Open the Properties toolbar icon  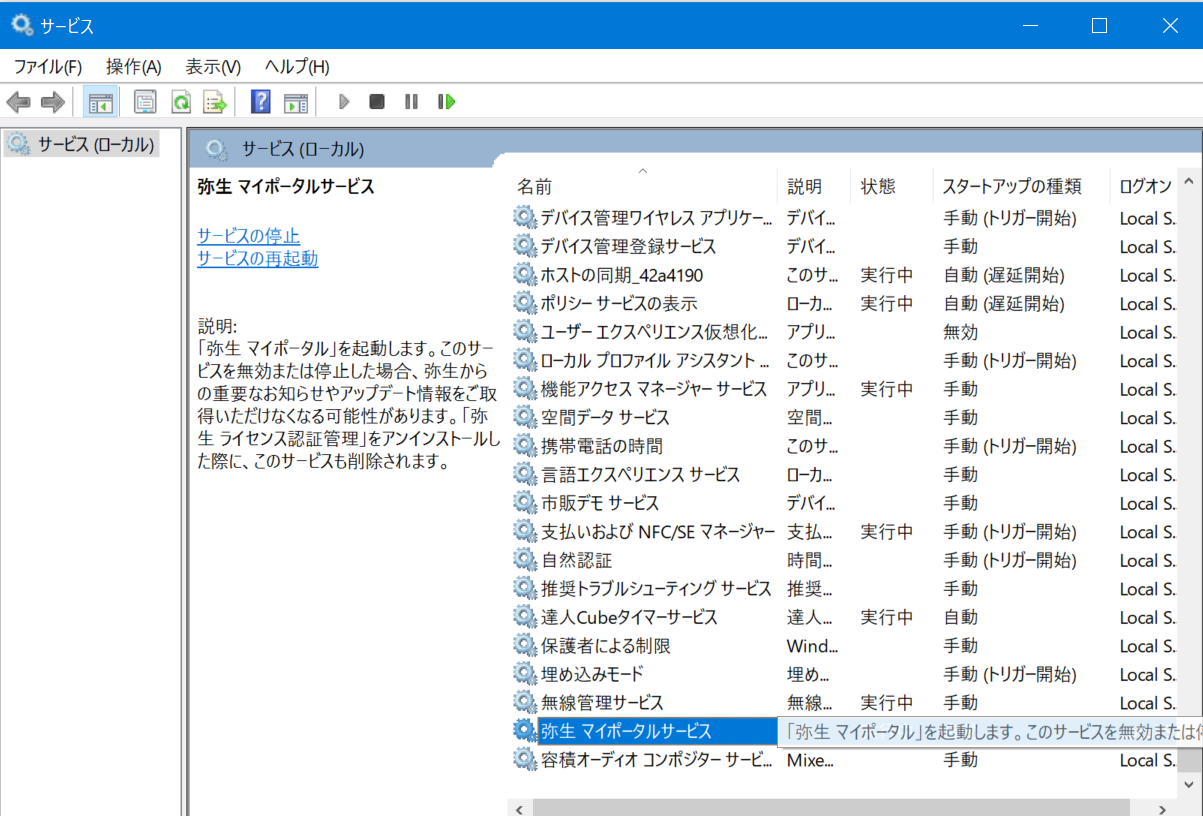[x=146, y=102]
